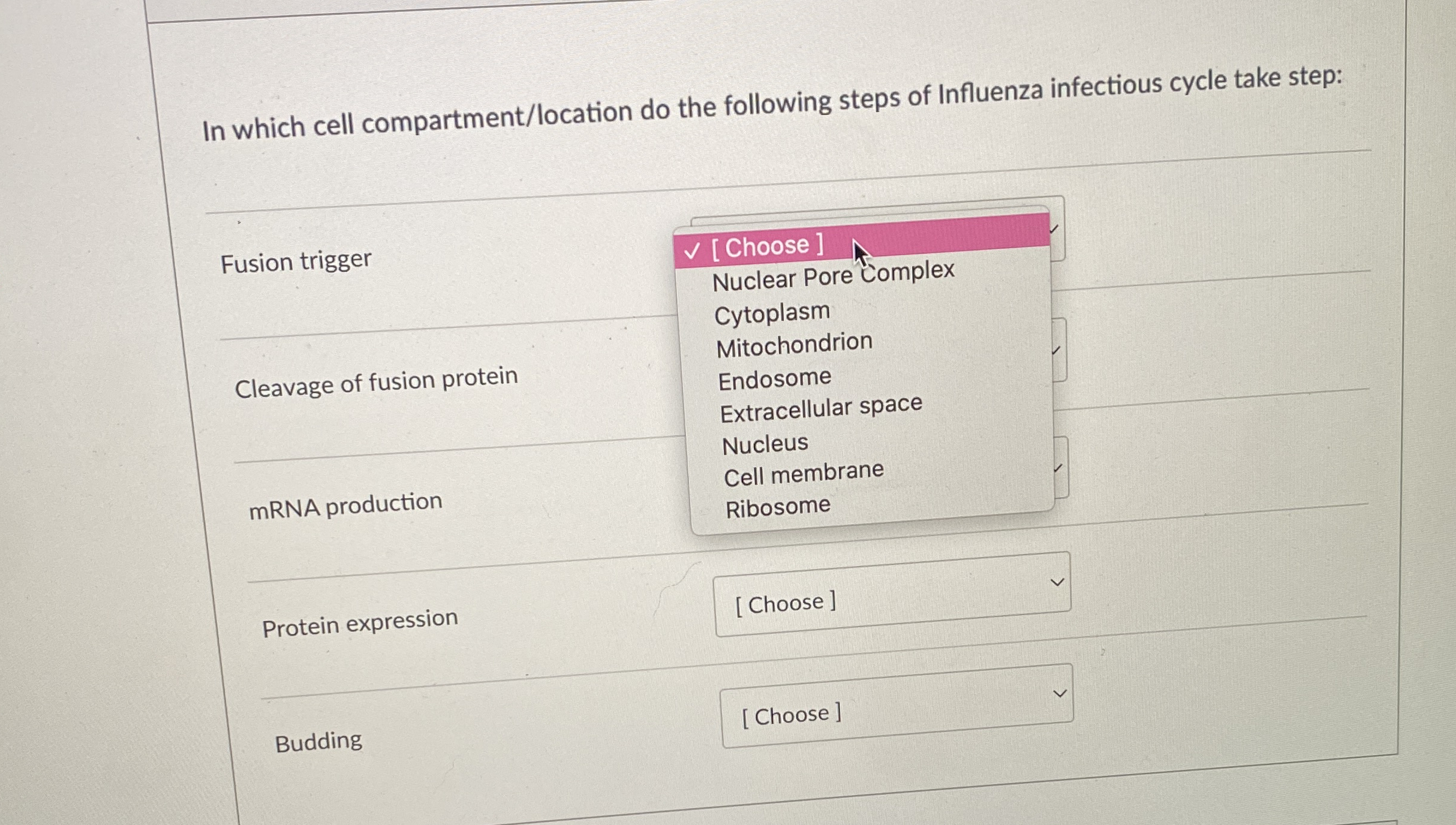Click the Fusion trigger row label
The height and width of the screenshot is (825, 1456).
click(x=295, y=262)
